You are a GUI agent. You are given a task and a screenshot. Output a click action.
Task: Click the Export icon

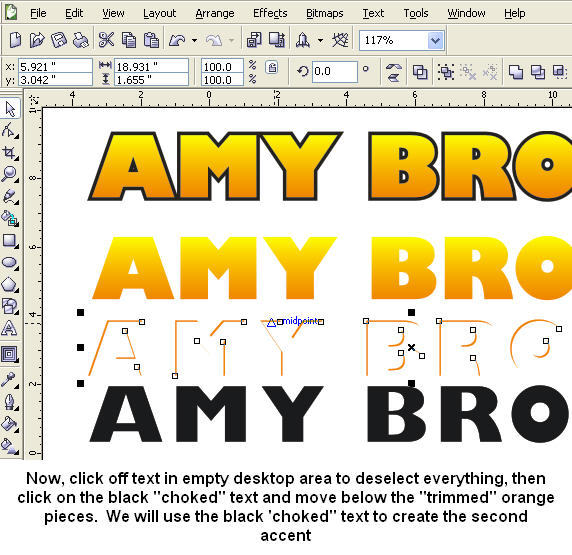point(277,40)
